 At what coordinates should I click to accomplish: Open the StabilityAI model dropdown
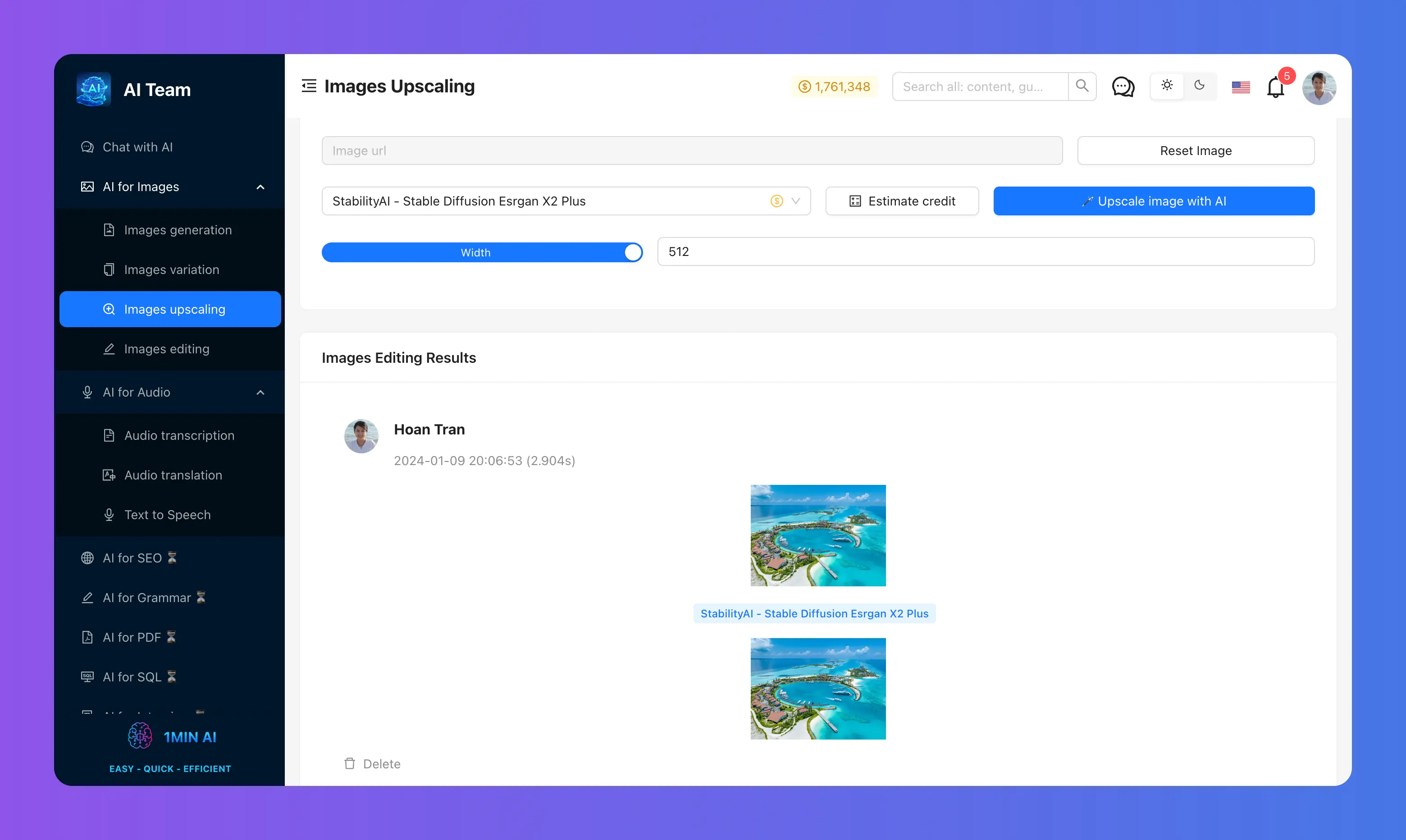566,201
